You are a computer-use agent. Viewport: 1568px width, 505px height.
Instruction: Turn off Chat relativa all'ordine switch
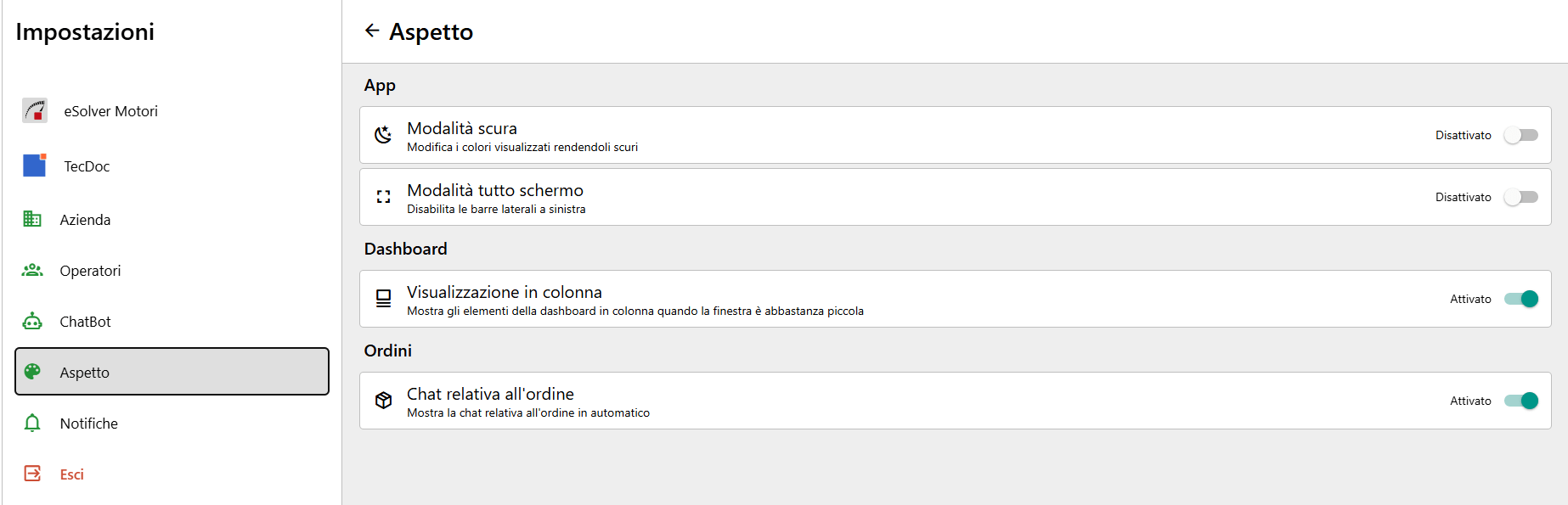coord(1520,401)
